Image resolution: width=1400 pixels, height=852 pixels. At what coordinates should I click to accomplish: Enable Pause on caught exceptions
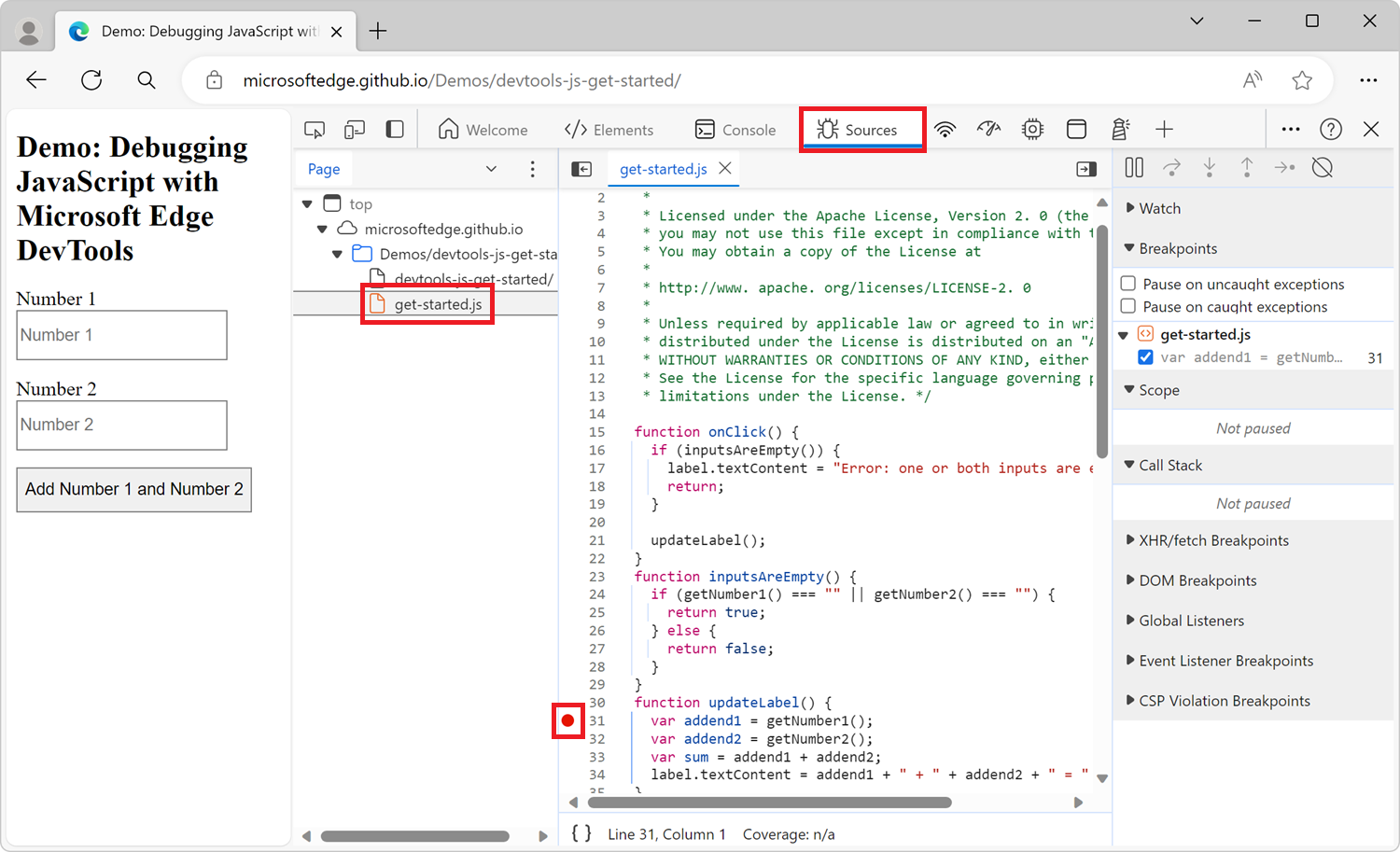(x=1128, y=306)
